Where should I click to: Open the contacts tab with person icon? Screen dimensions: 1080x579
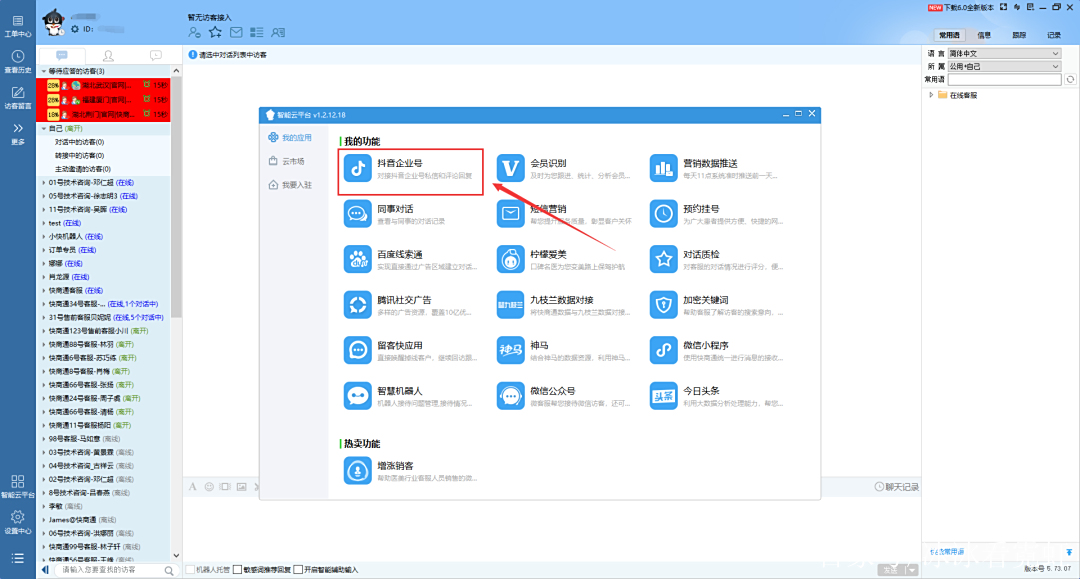pos(108,56)
